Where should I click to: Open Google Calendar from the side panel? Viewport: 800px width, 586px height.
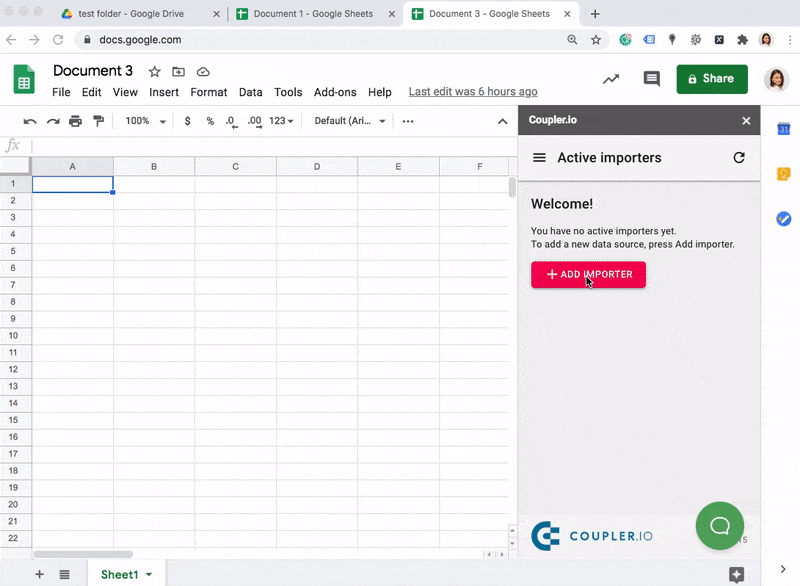coord(783,129)
